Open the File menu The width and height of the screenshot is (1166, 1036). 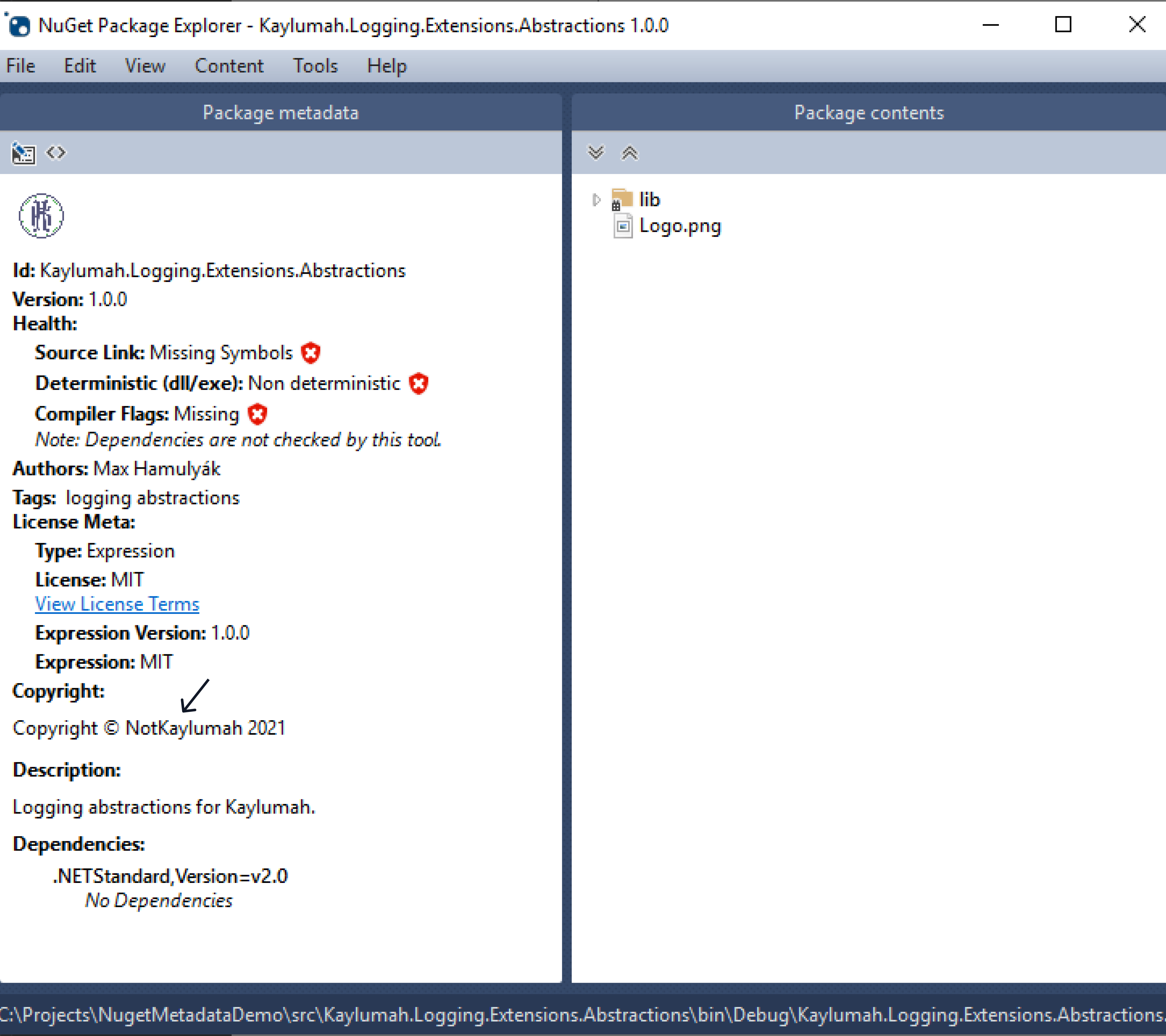click(20, 66)
